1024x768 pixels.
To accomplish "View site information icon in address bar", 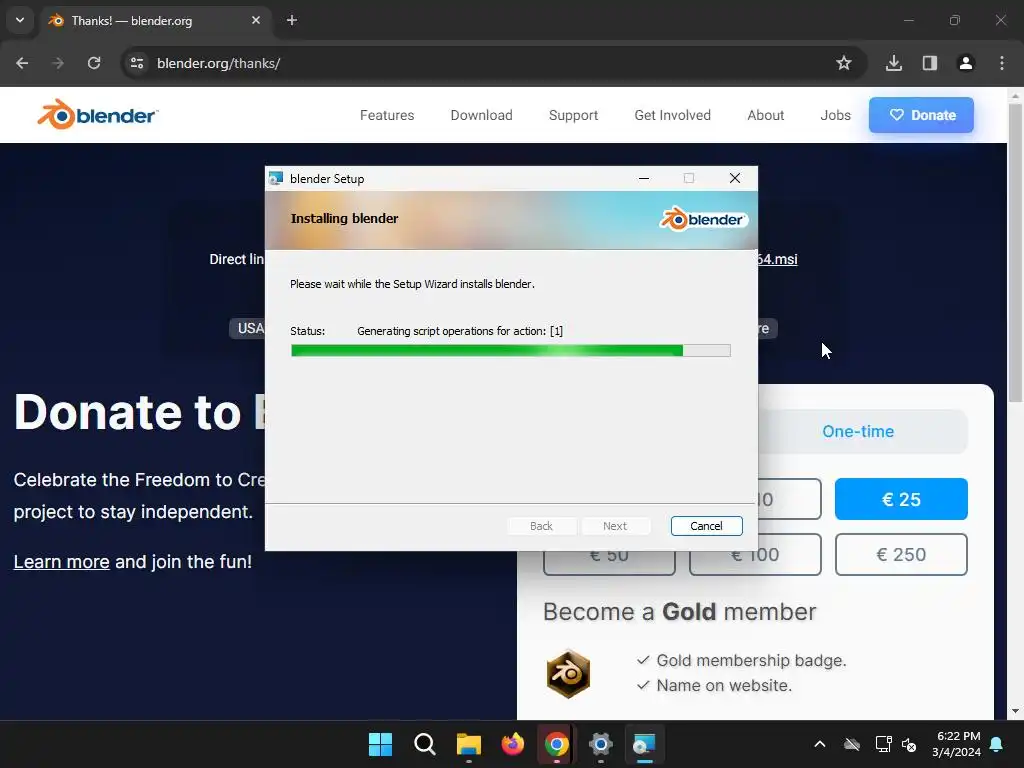I will (137, 63).
